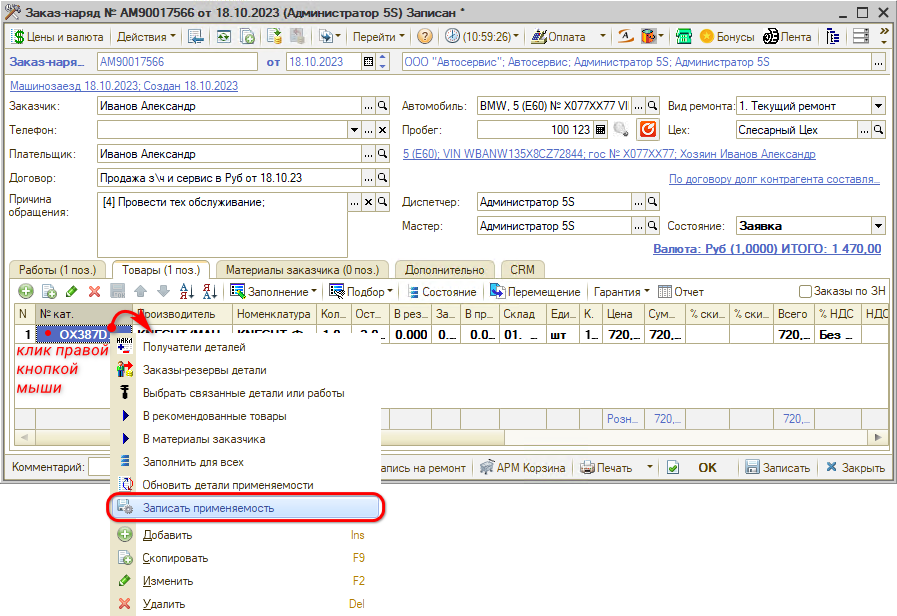Screen dimensions: 897x616
Task: Click the green checkmark document icon near OK
Action: 673,468
